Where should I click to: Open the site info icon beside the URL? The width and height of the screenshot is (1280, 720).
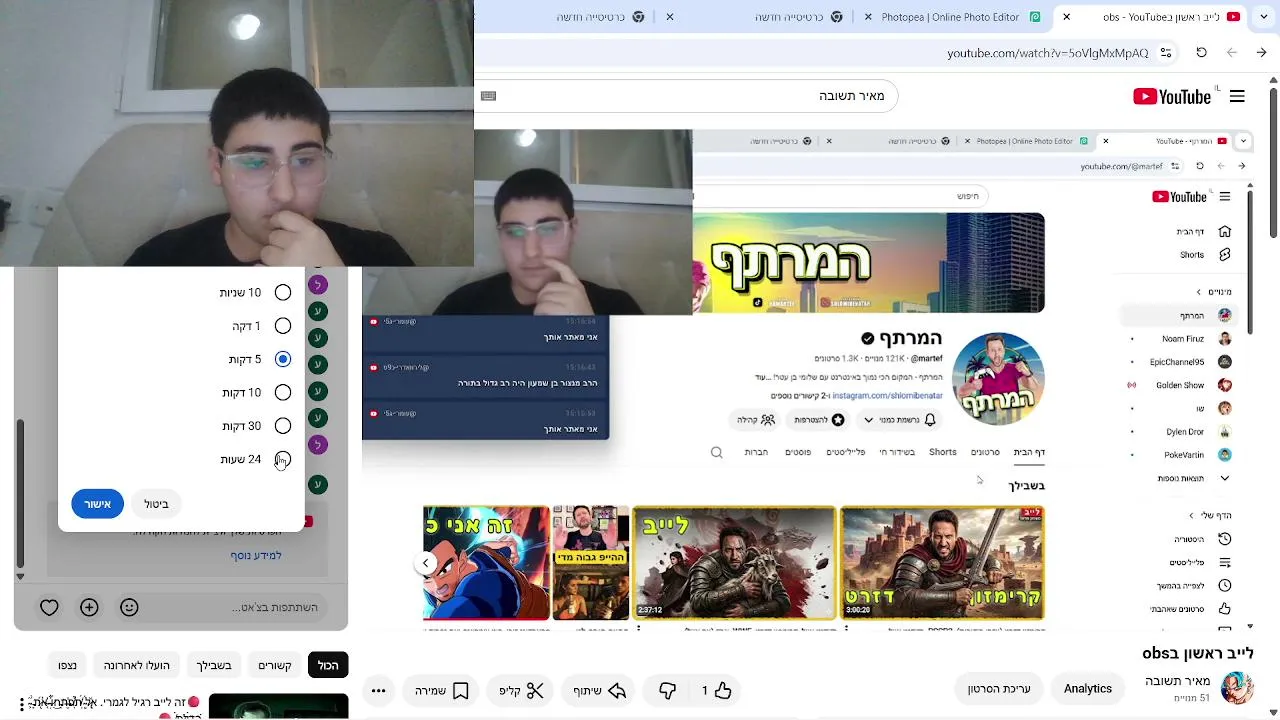[x=1166, y=53]
